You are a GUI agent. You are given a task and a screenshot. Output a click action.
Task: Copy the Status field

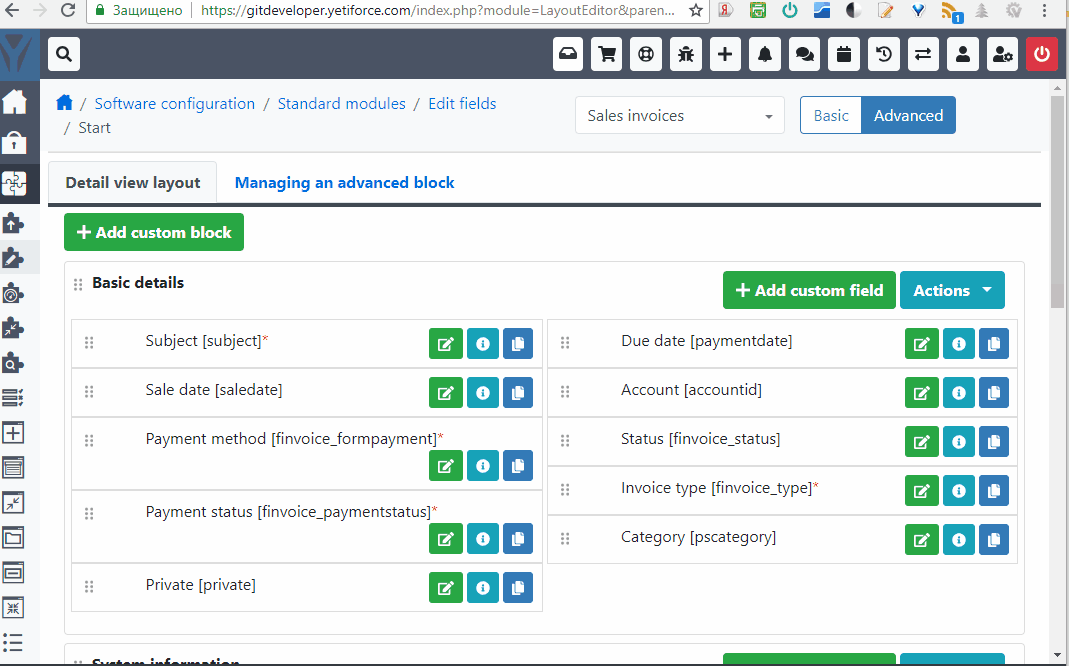[x=994, y=442]
